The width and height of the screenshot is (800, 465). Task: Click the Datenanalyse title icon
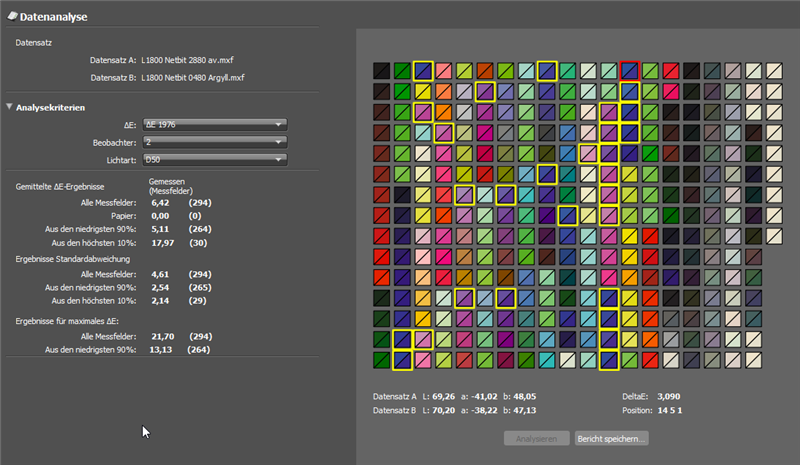13,15
